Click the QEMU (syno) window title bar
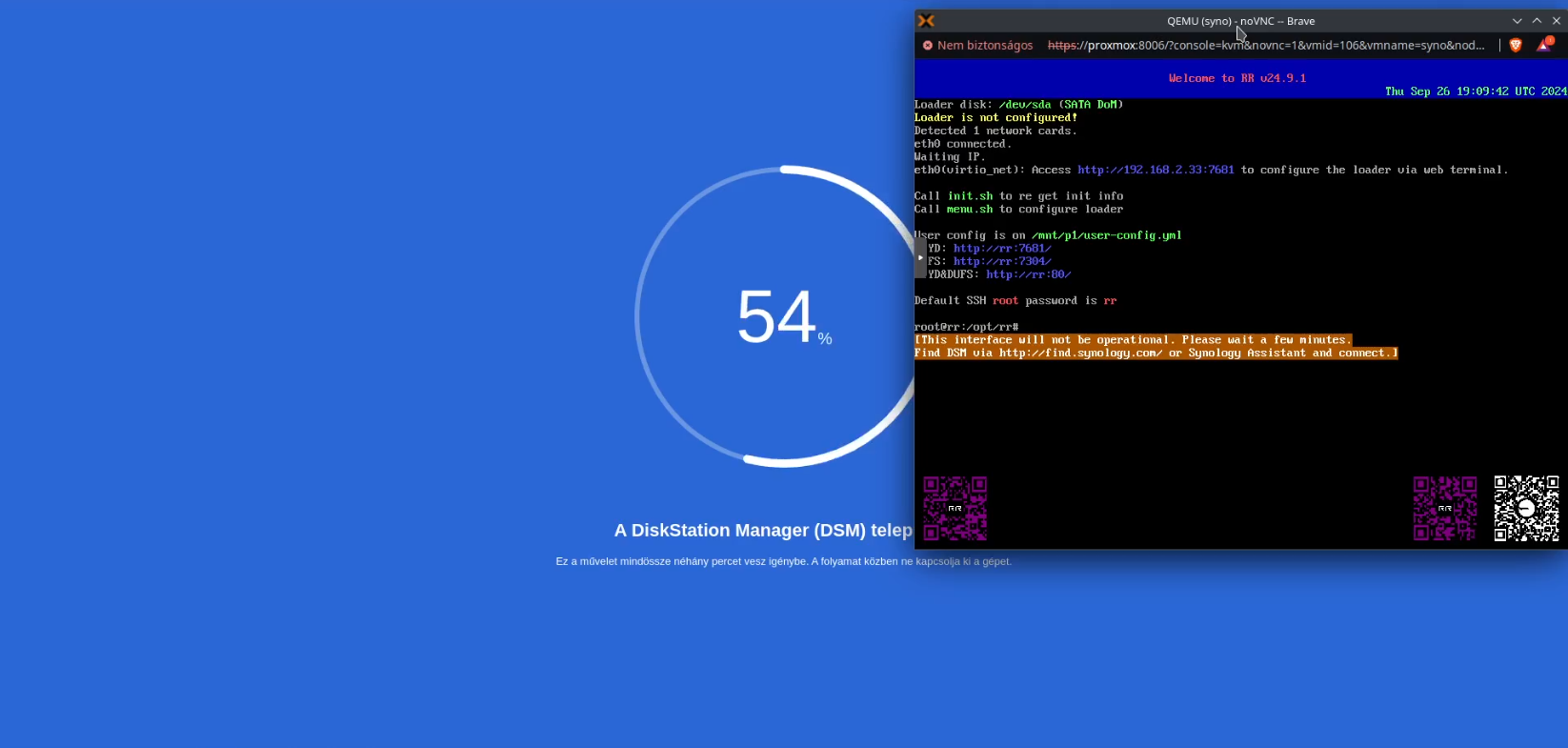 [1240, 21]
